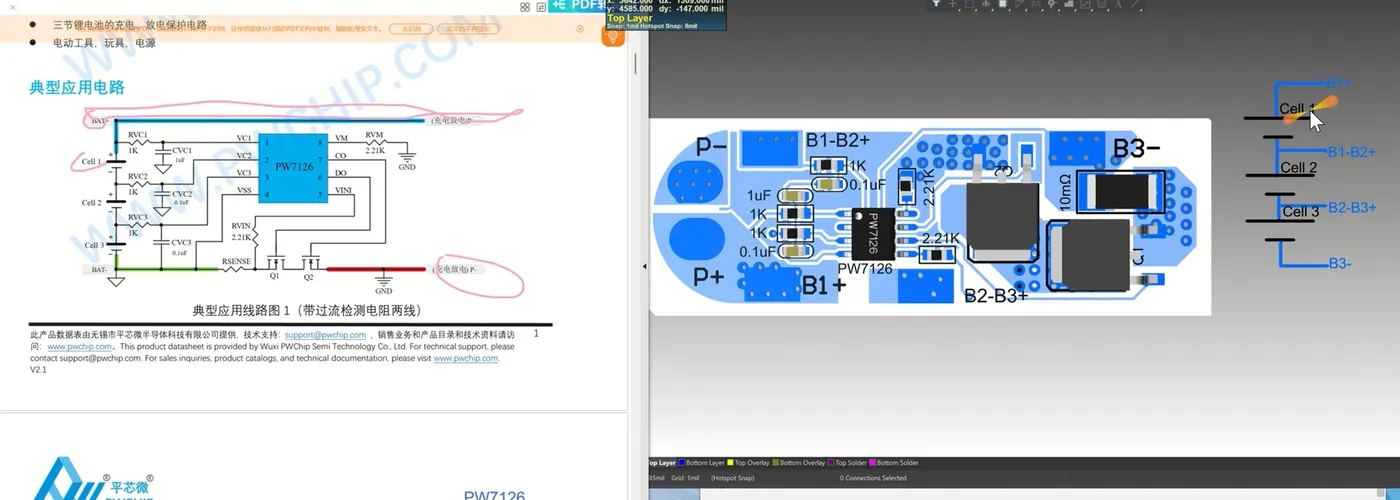Viewport: 1400px width, 500px height.
Task: Click the second orange-outlined banner button
Action: point(468,29)
